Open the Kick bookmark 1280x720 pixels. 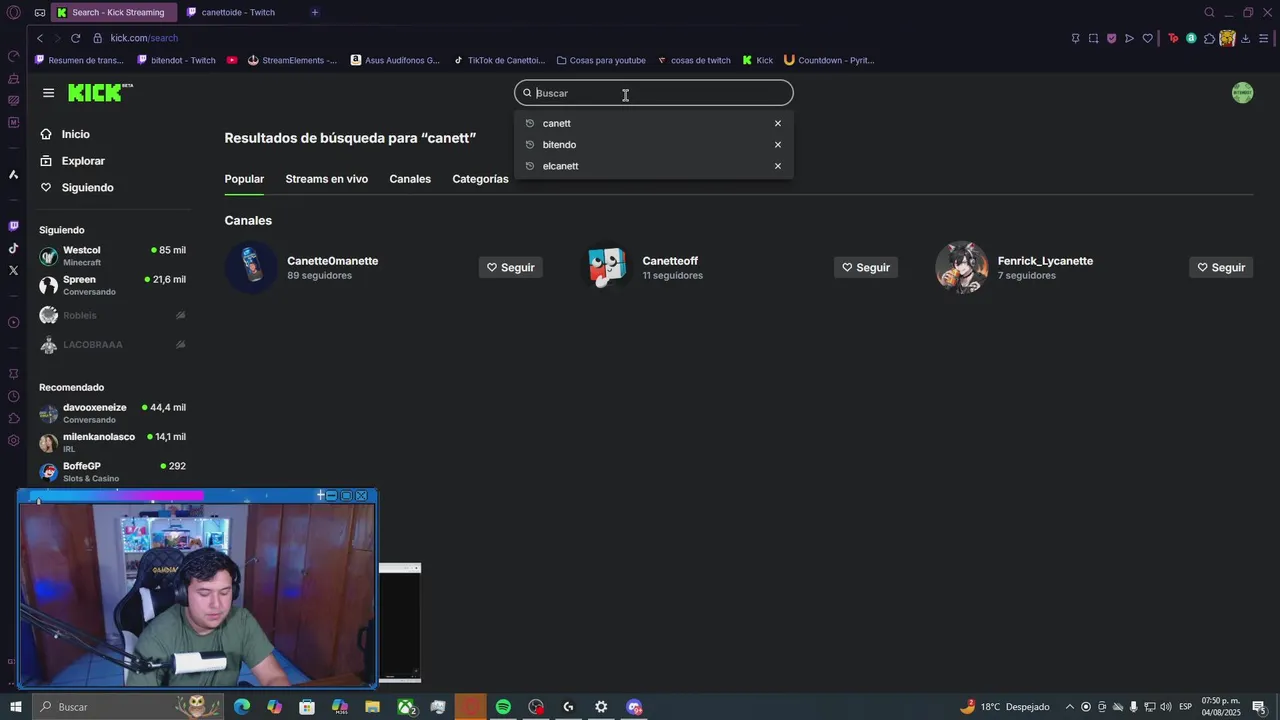point(758,60)
